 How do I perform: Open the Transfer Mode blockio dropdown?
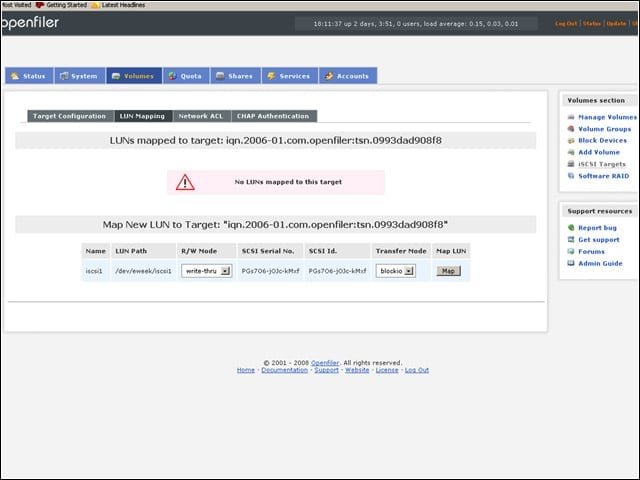396,271
